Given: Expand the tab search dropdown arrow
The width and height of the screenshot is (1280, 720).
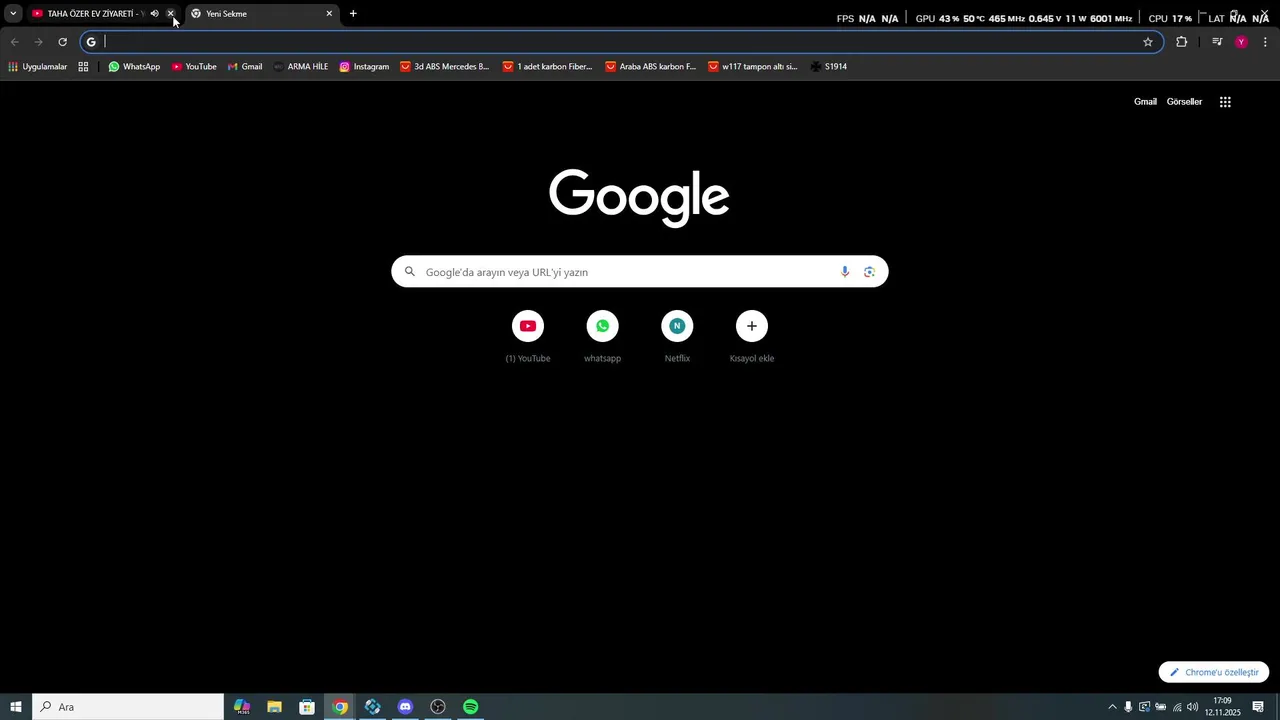Looking at the screenshot, I should (x=13, y=14).
